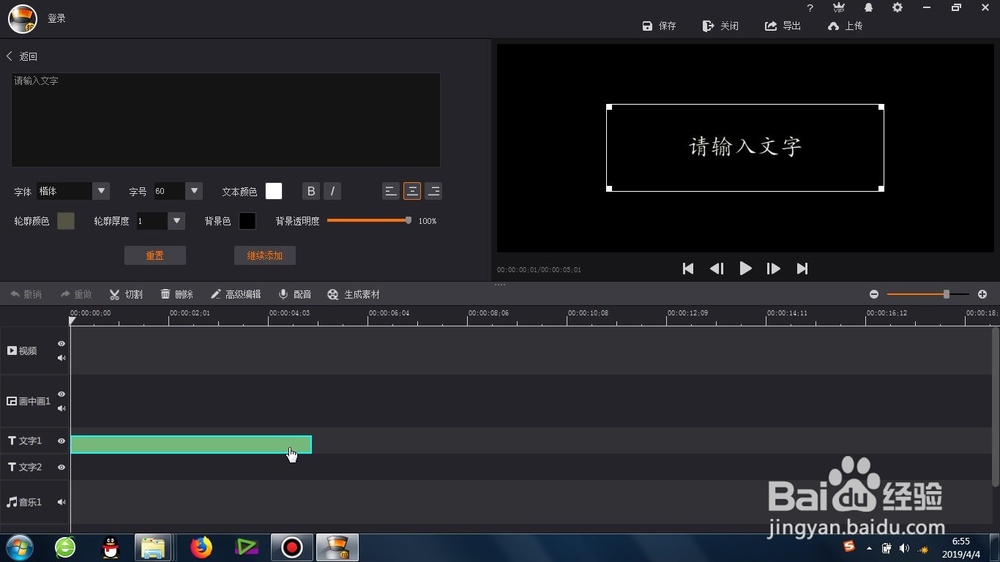
Task: Click the export (导出) button
Action: point(783,26)
